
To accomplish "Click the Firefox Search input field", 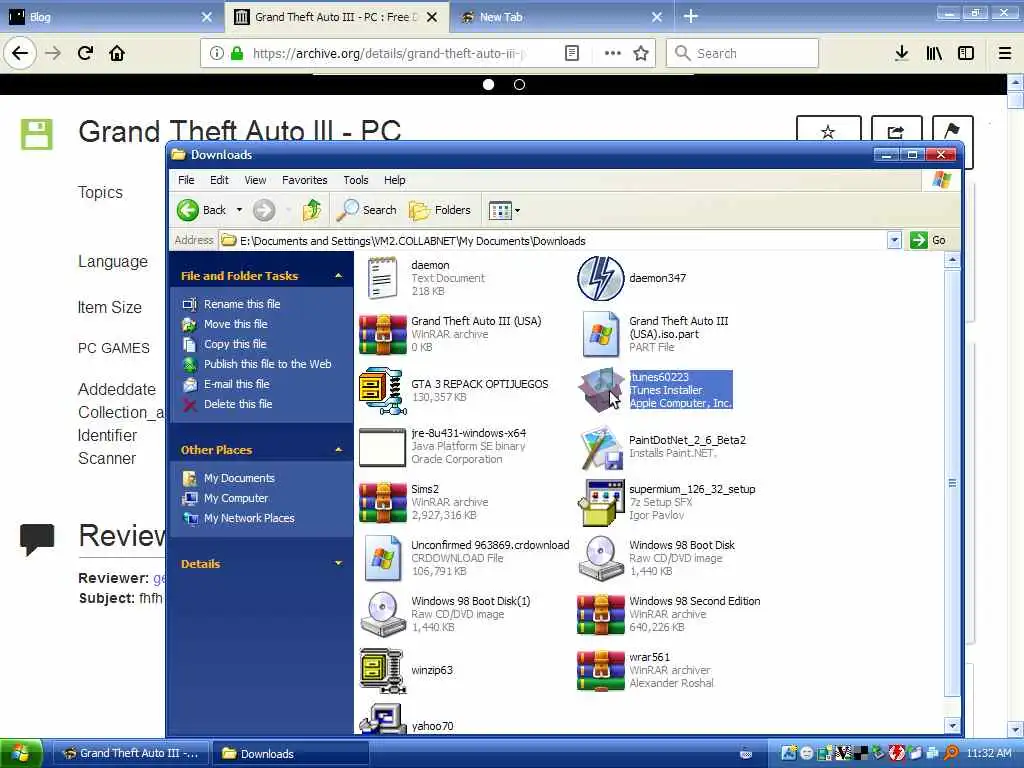I will point(743,53).
